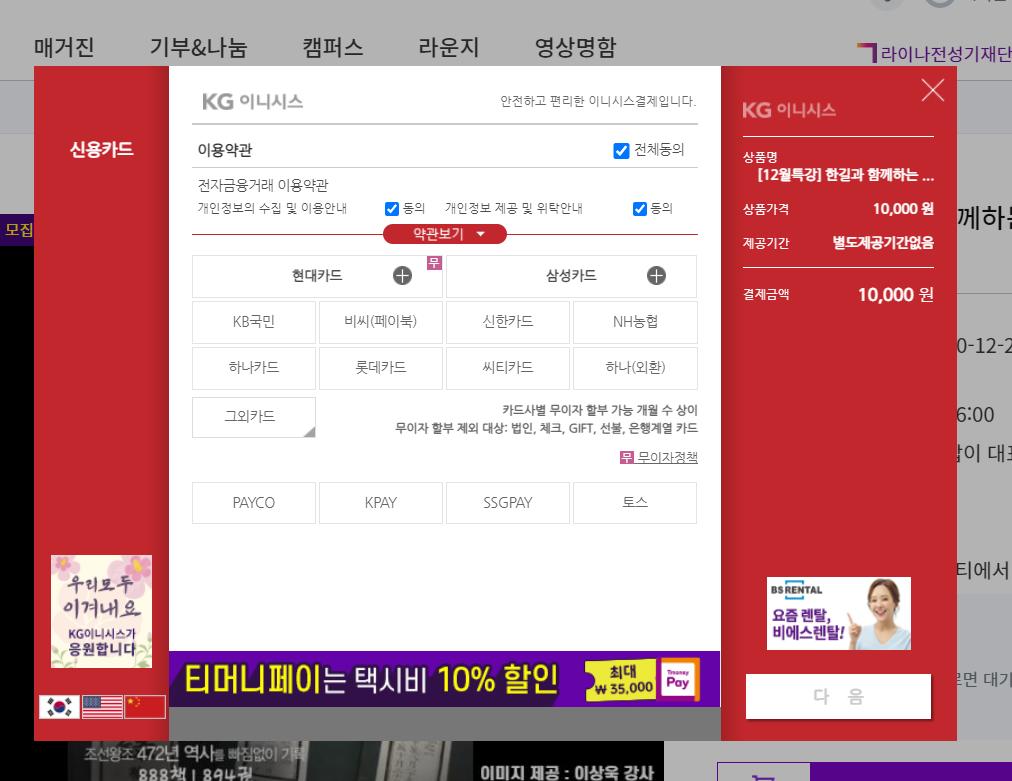Click the [12월특강] product name text

845,175
